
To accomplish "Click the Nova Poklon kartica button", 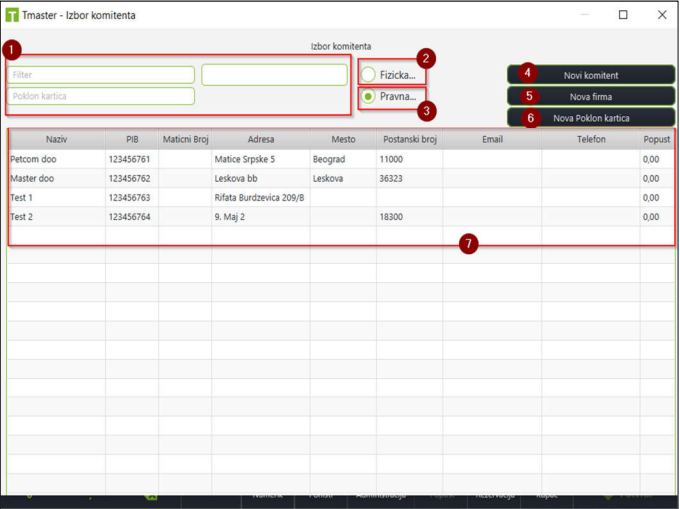I will coord(591,118).
